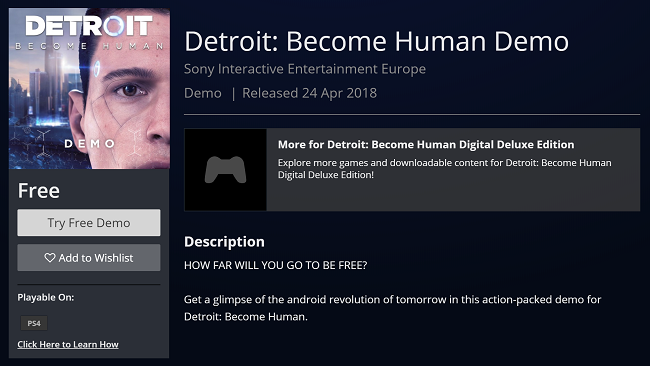
Task: Select the Sony Interactive Entertainment Europe publisher text
Action: (305, 69)
